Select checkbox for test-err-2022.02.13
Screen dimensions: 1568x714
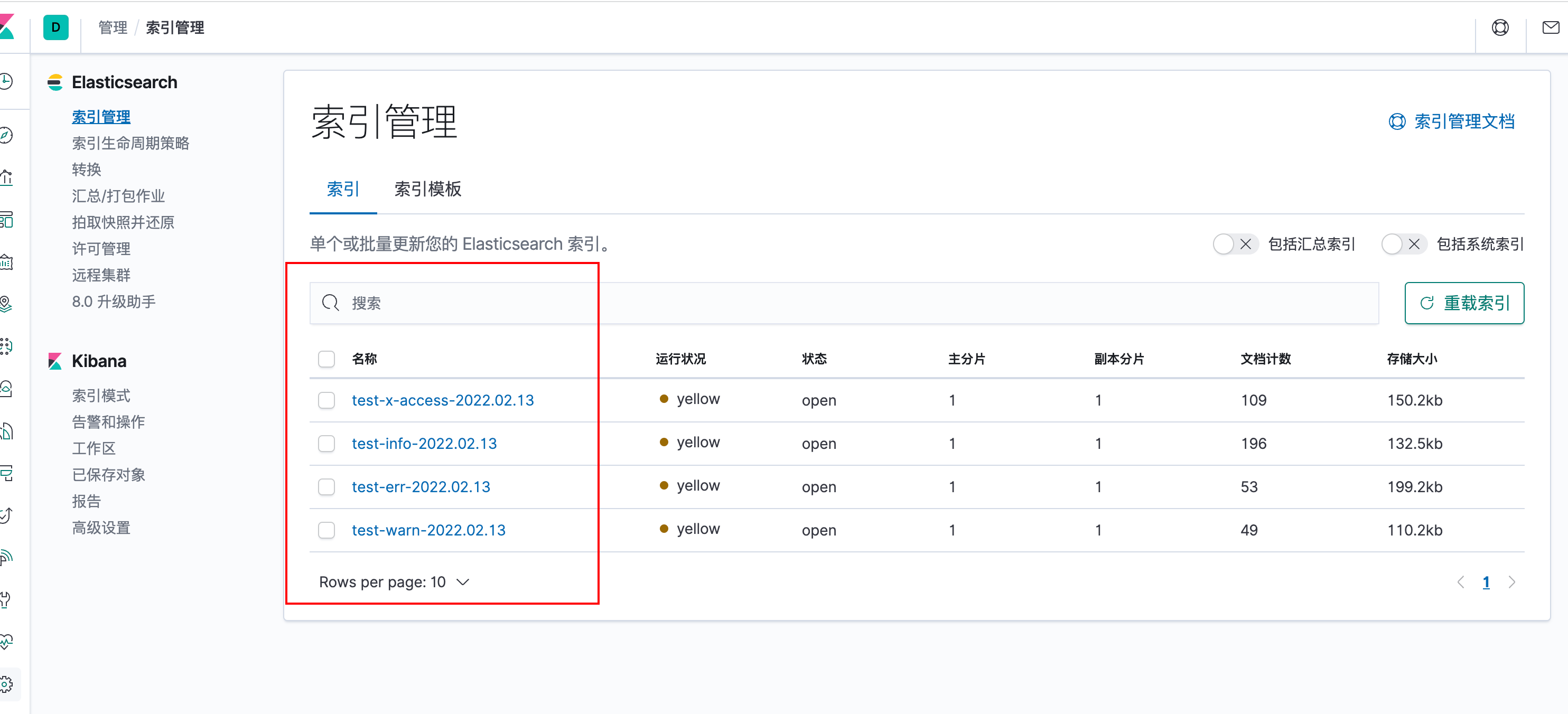[x=326, y=486]
